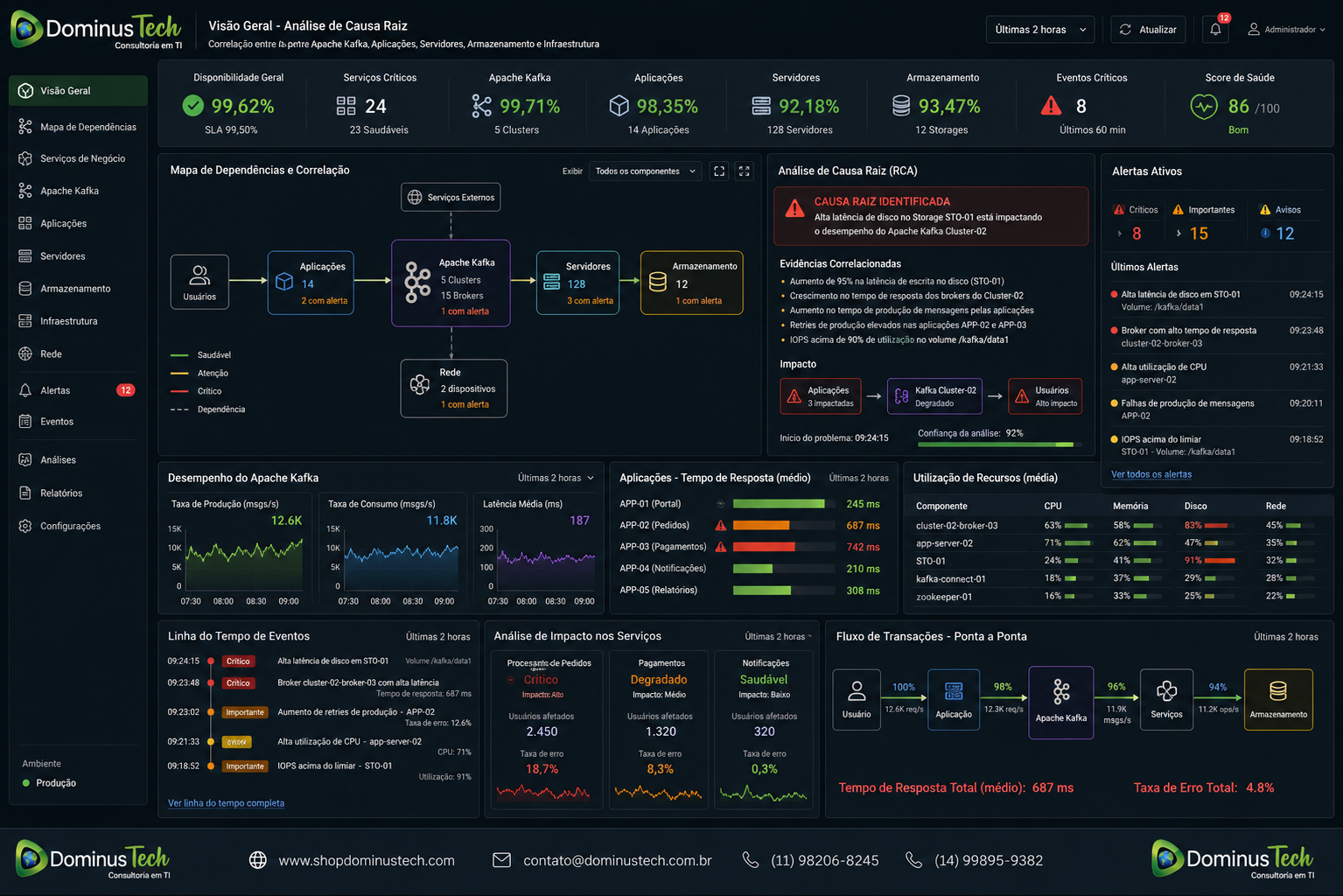This screenshot has width=1343, height=896.
Task: Open the Administrador user menu
Action: (1286, 29)
